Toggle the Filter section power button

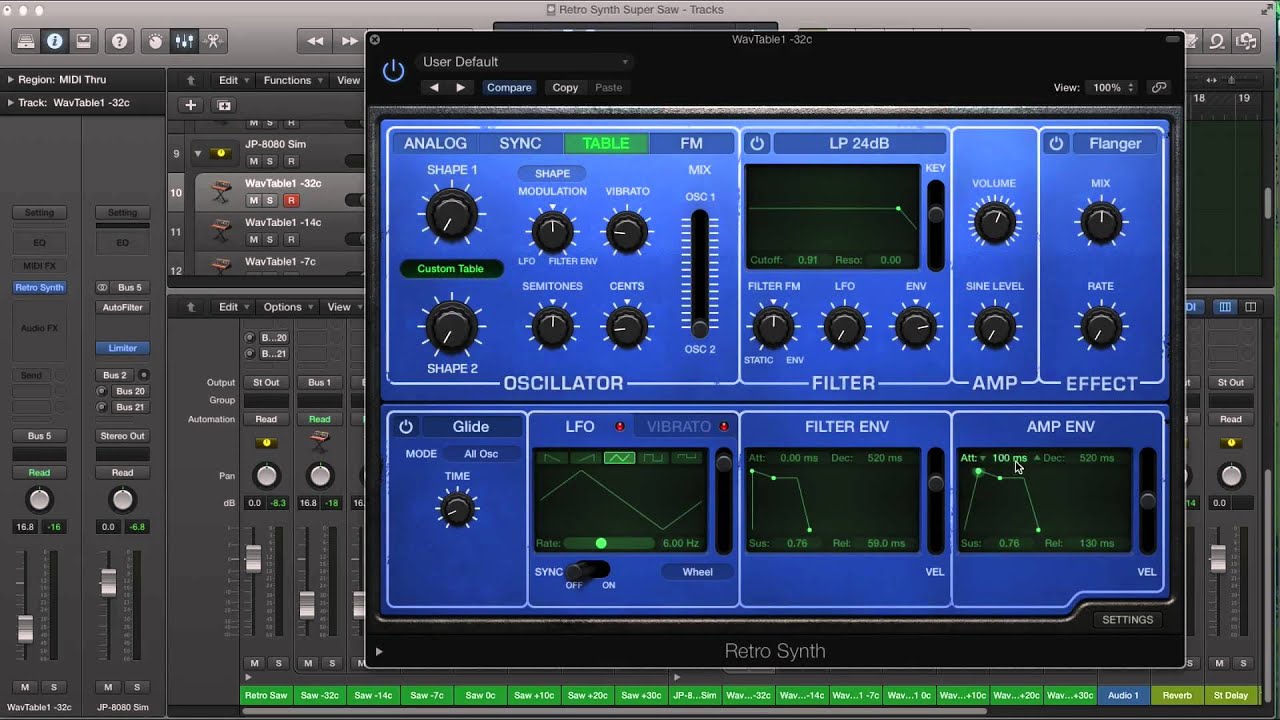pos(757,143)
